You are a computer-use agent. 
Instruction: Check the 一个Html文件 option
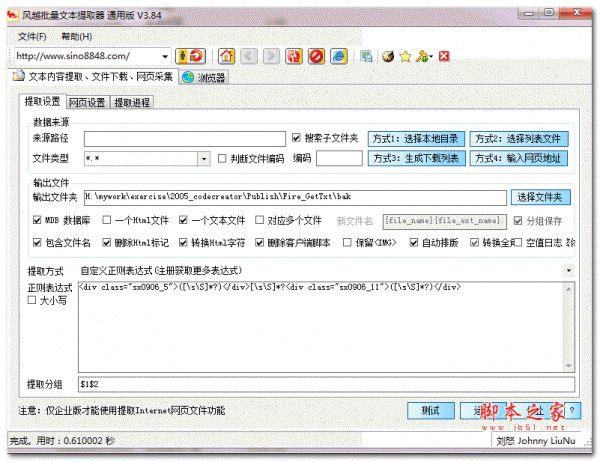pyautogui.click(x=107, y=220)
